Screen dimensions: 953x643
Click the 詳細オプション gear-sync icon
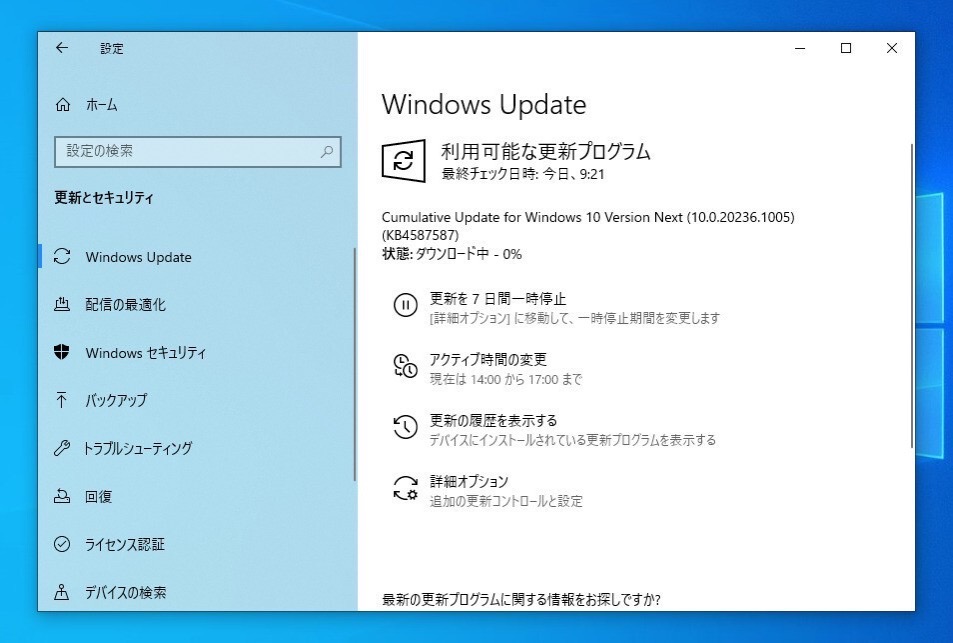[x=405, y=488]
